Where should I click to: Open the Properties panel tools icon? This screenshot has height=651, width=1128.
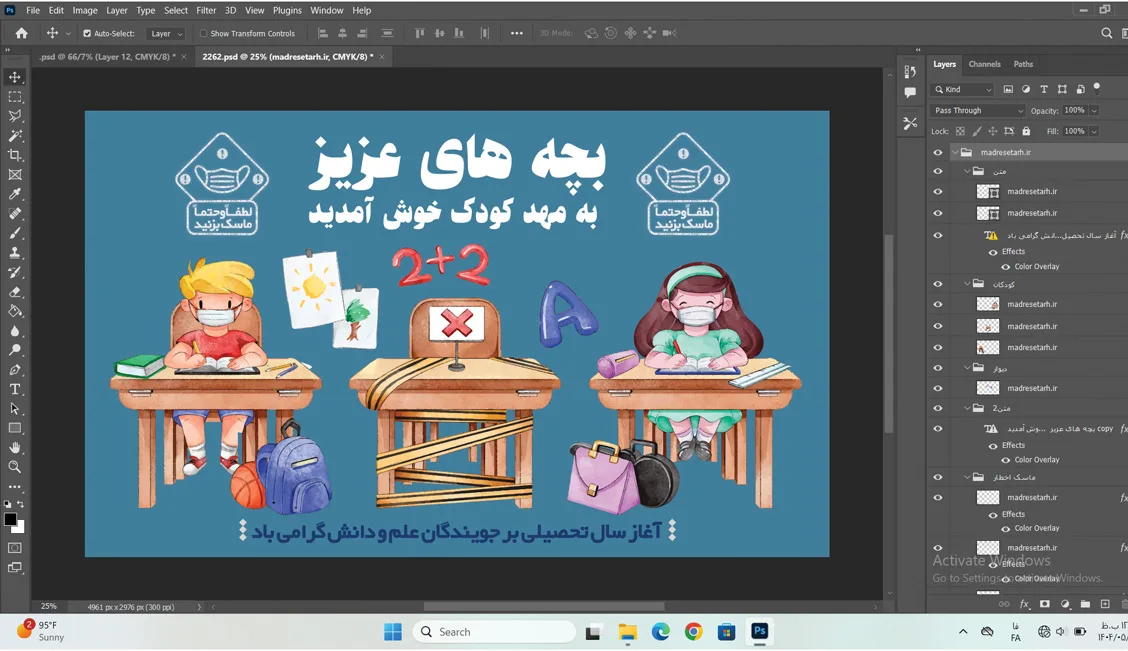[x=910, y=123]
